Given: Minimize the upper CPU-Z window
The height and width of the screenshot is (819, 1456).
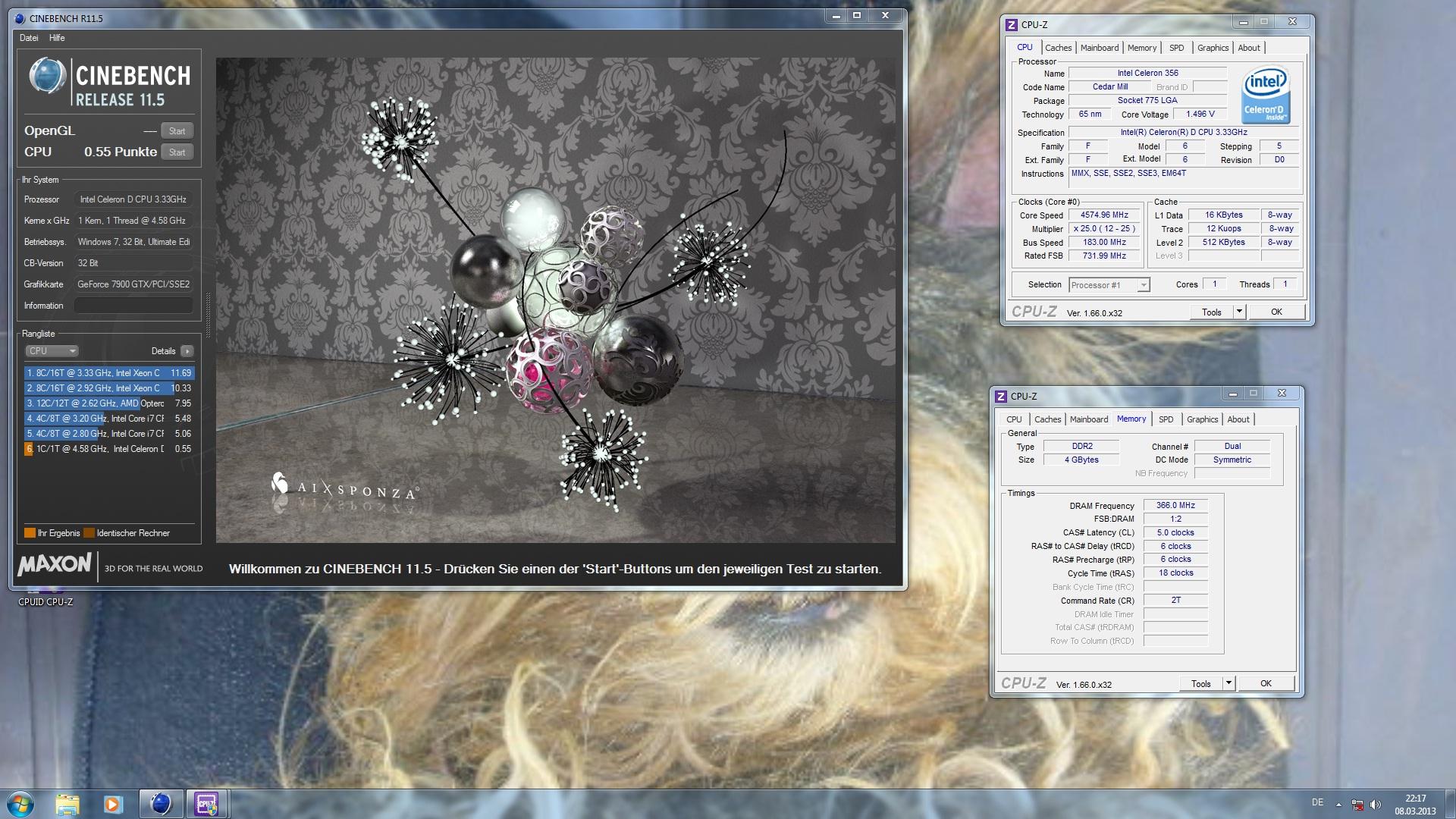Looking at the screenshot, I should (x=1244, y=22).
